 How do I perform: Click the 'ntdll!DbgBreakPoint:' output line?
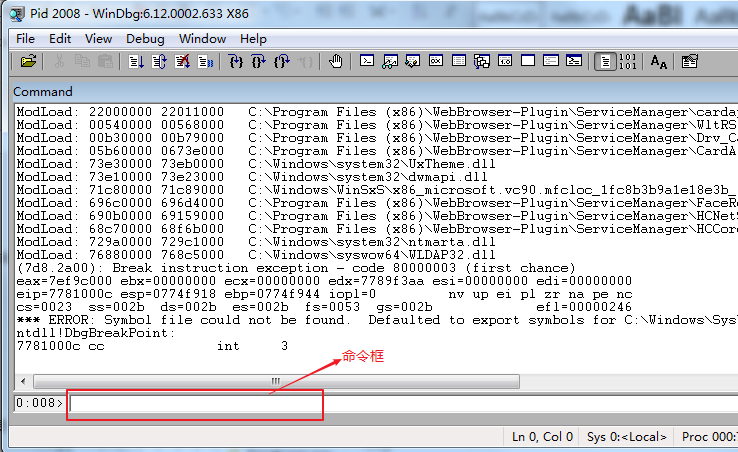point(96,333)
